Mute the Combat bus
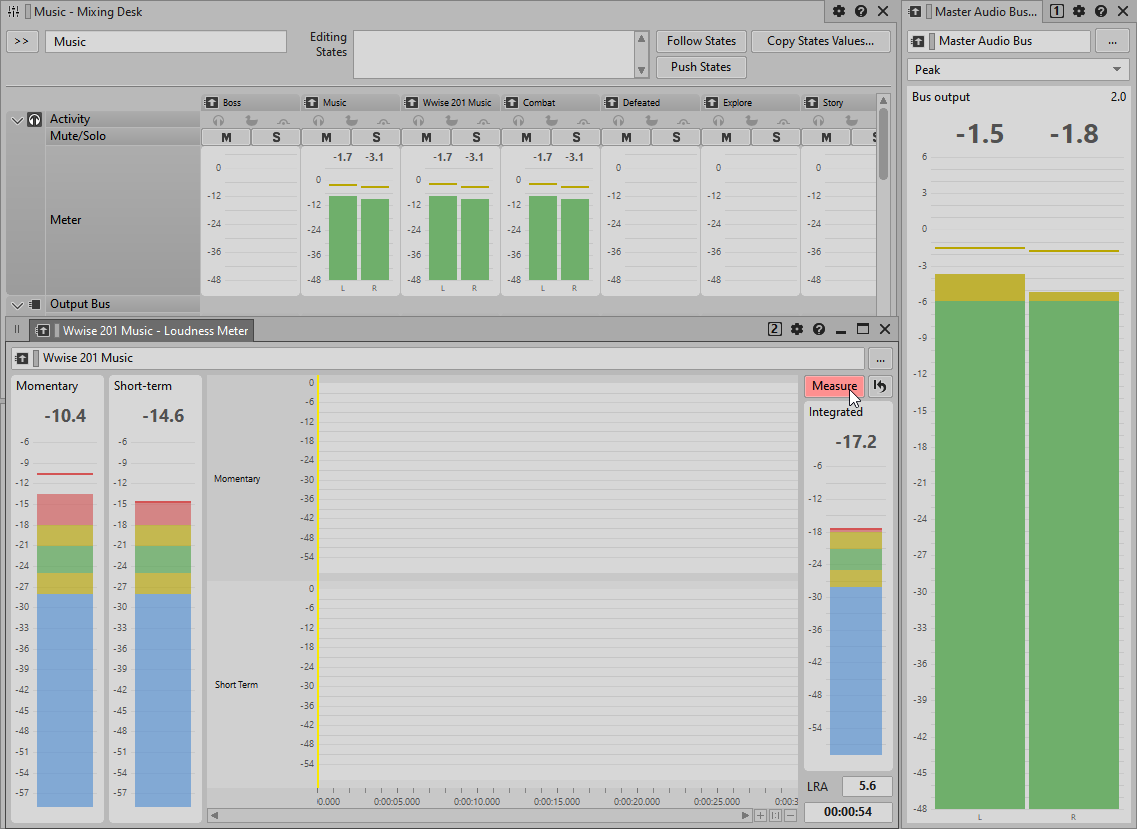 (526, 137)
